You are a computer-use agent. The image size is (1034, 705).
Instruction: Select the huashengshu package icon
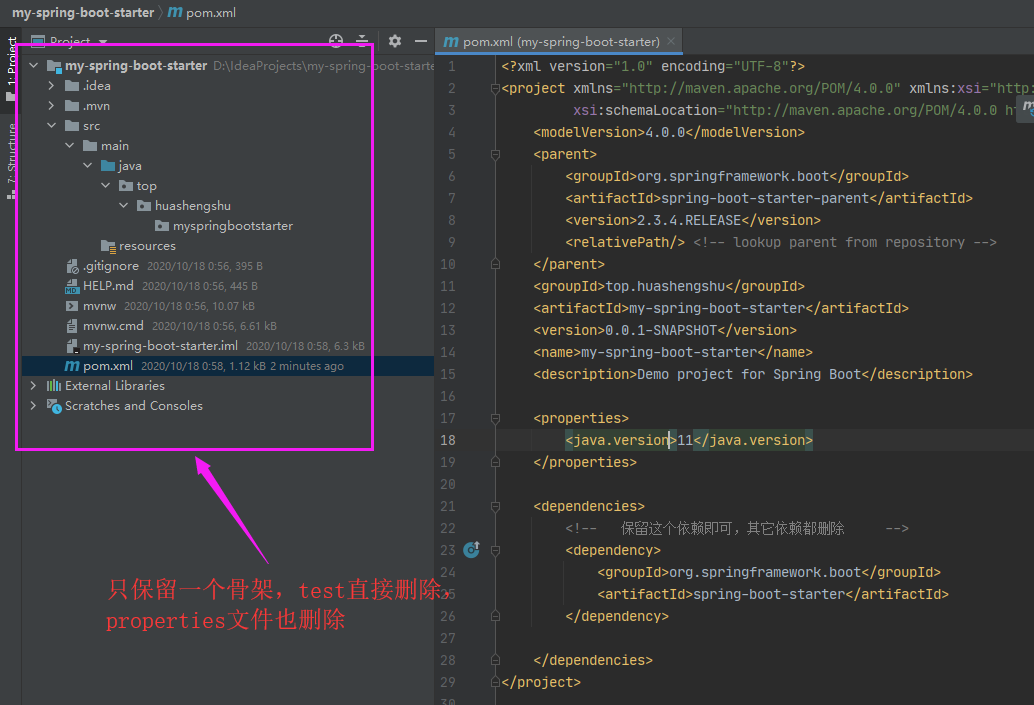pyautogui.click(x=144, y=206)
